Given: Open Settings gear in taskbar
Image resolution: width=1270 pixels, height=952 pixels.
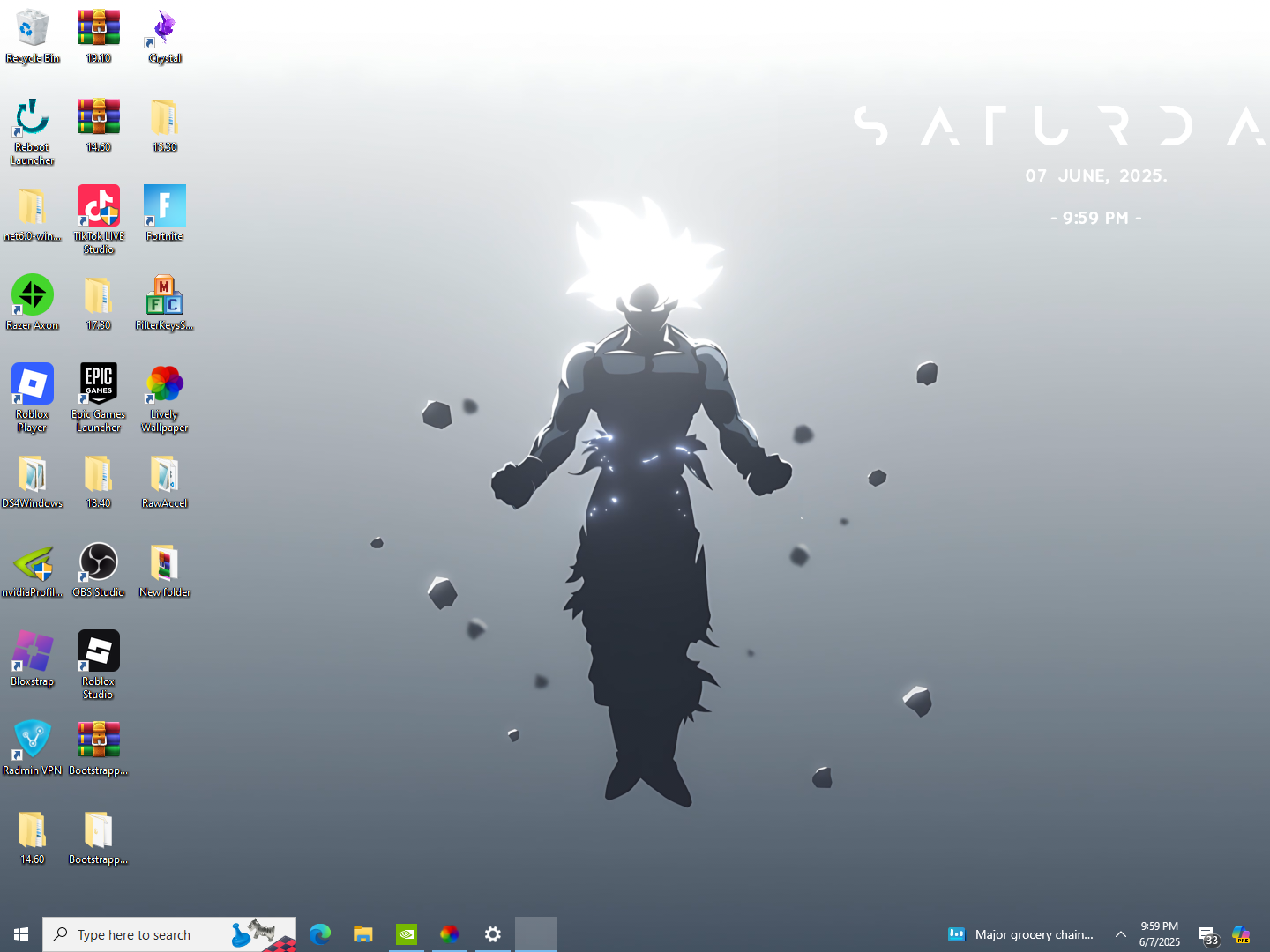Looking at the screenshot, I should point(493,934).
